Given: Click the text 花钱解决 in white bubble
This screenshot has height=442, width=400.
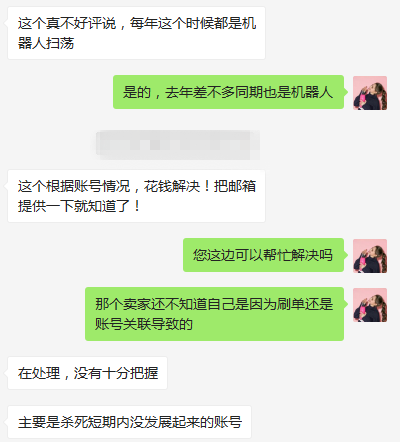Looking at the screenshot, I should point(172,186).
